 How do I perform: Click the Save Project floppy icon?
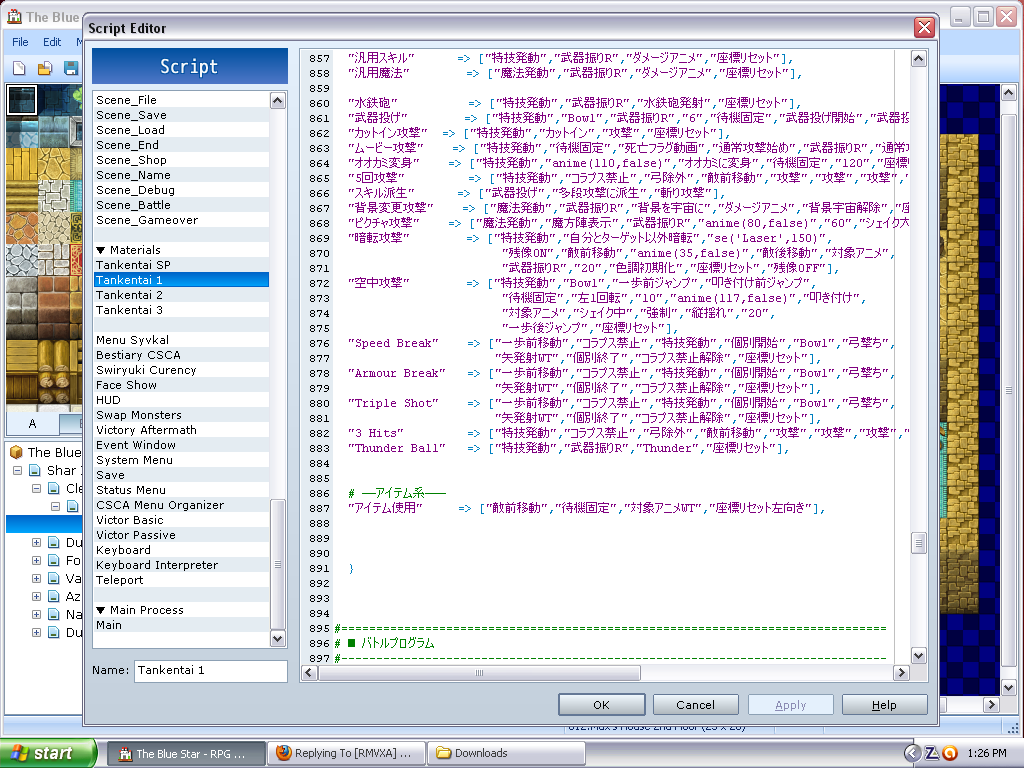click(70, 68)
